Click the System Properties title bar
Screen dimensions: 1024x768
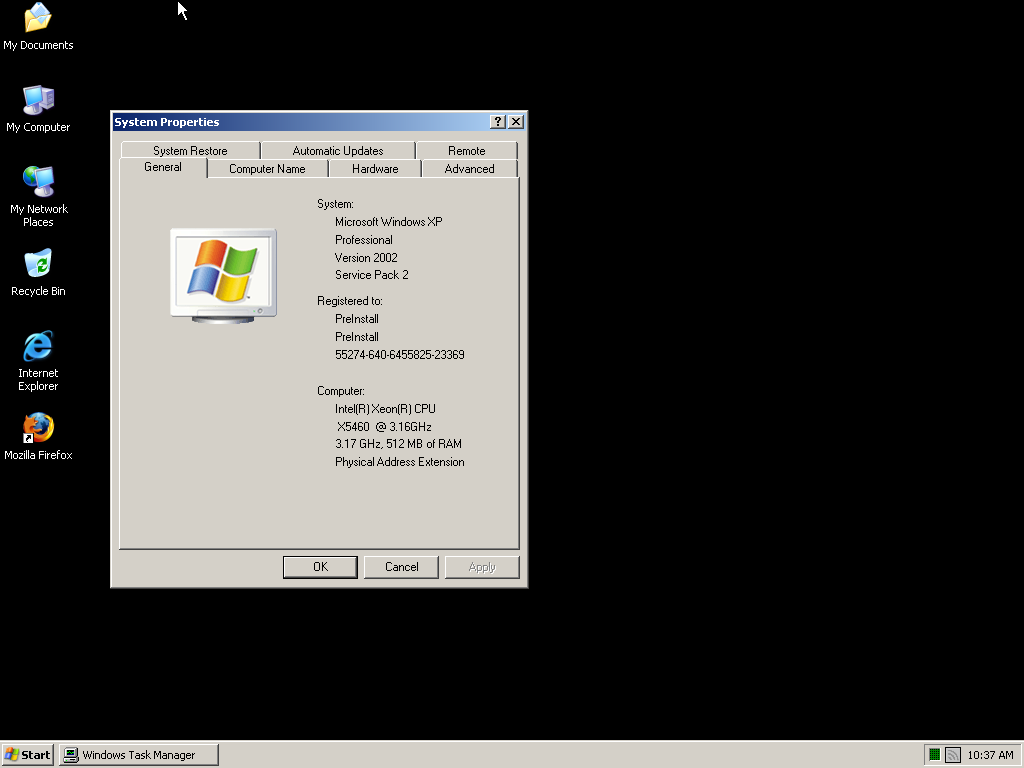click(300, 122)
